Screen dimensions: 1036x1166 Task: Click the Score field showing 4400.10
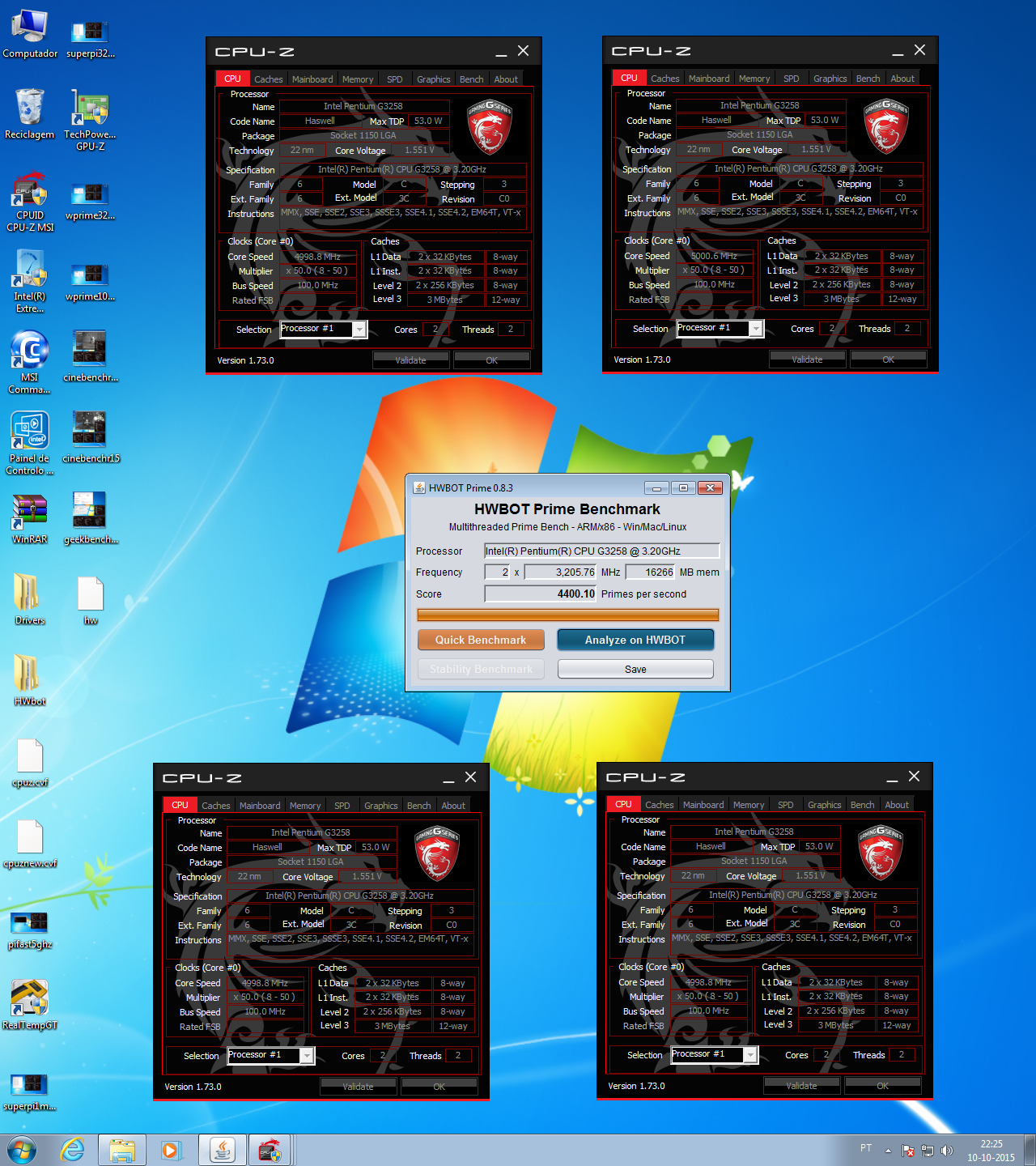click(541, 594)
